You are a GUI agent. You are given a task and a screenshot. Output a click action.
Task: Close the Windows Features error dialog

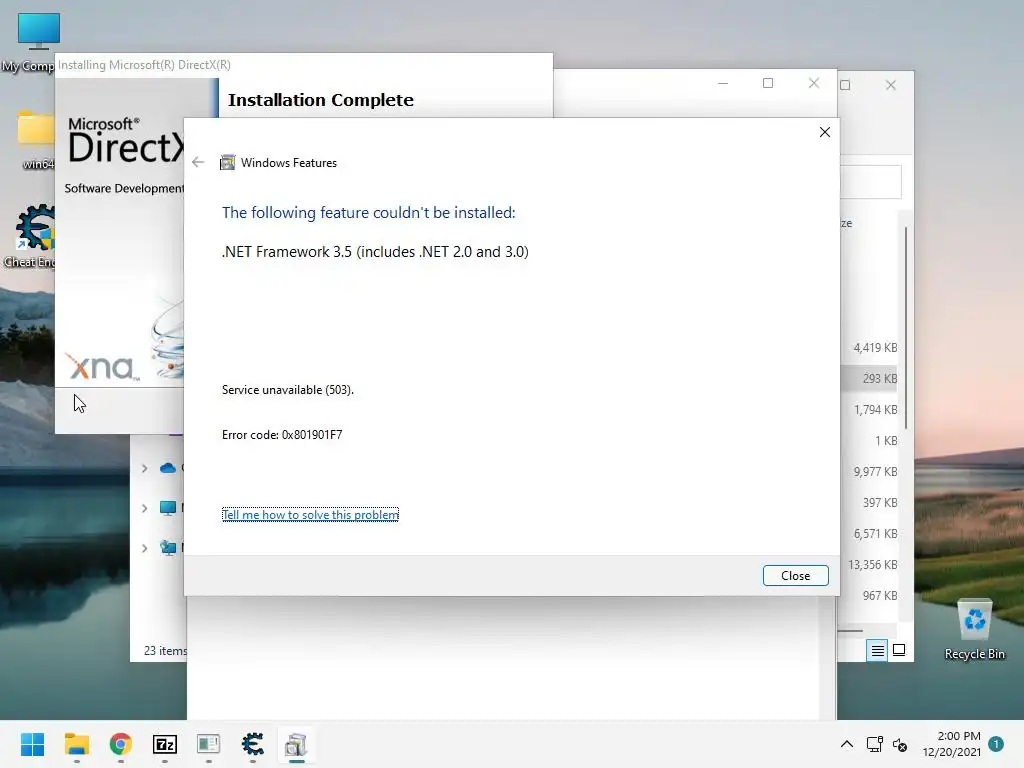[795, 575]
